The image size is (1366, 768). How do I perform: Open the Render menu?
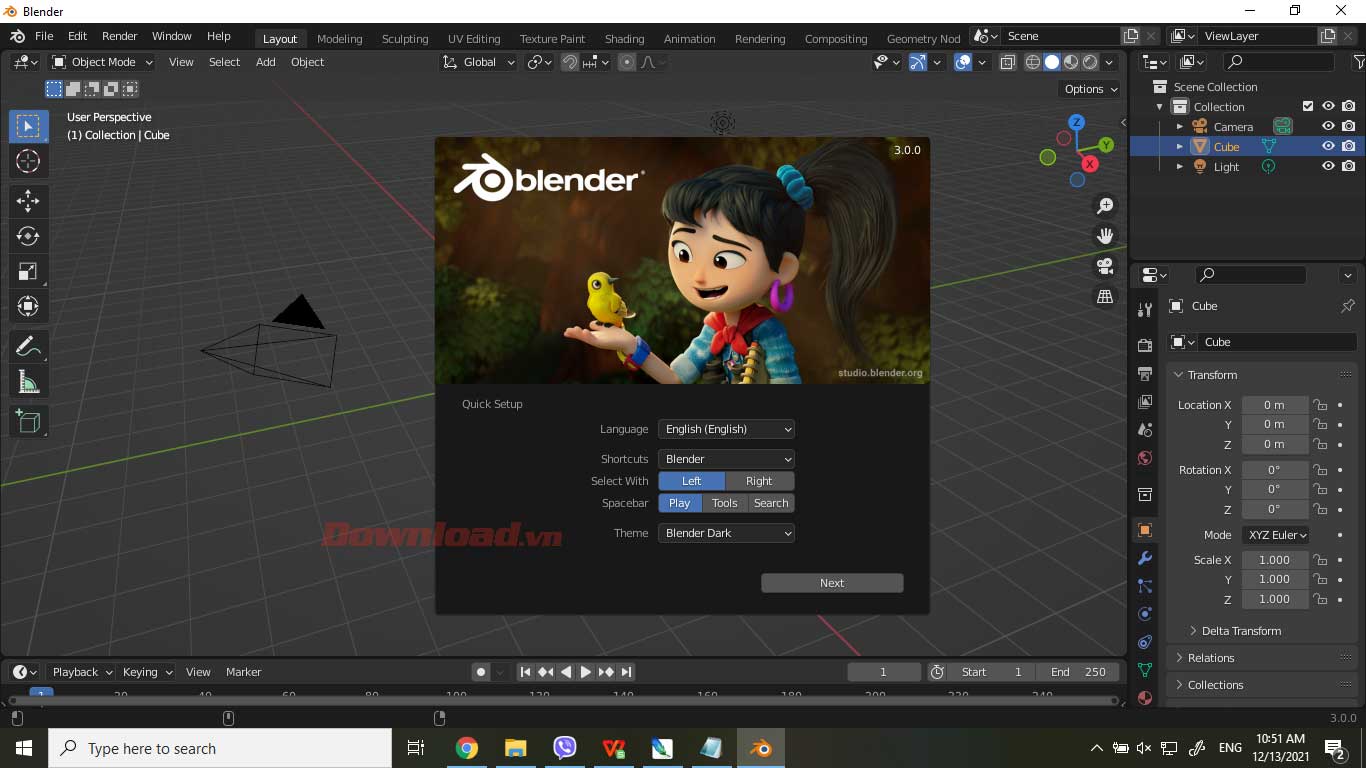[x=119, y=35]
